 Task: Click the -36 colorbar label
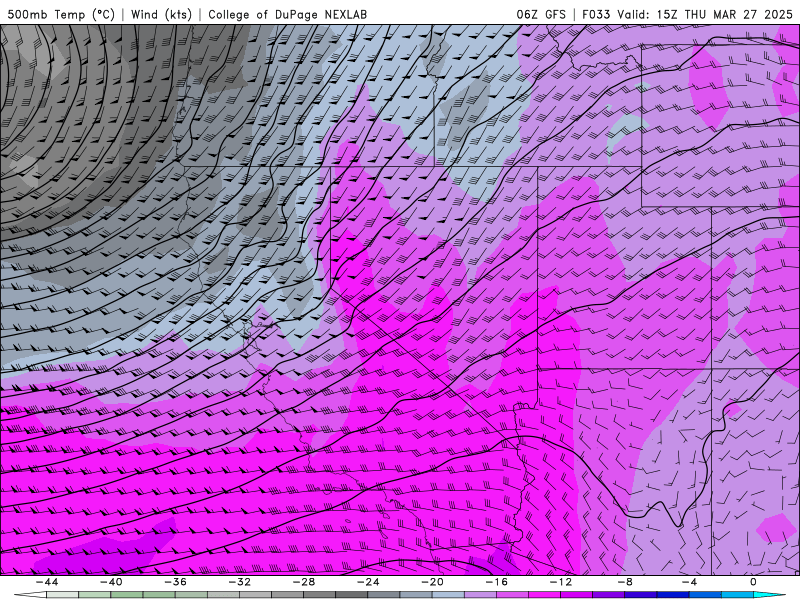(x=175, y=582)
